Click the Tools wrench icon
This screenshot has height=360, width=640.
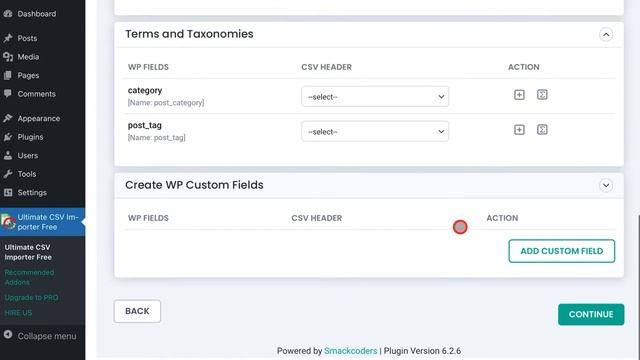[x=8, y=174]
